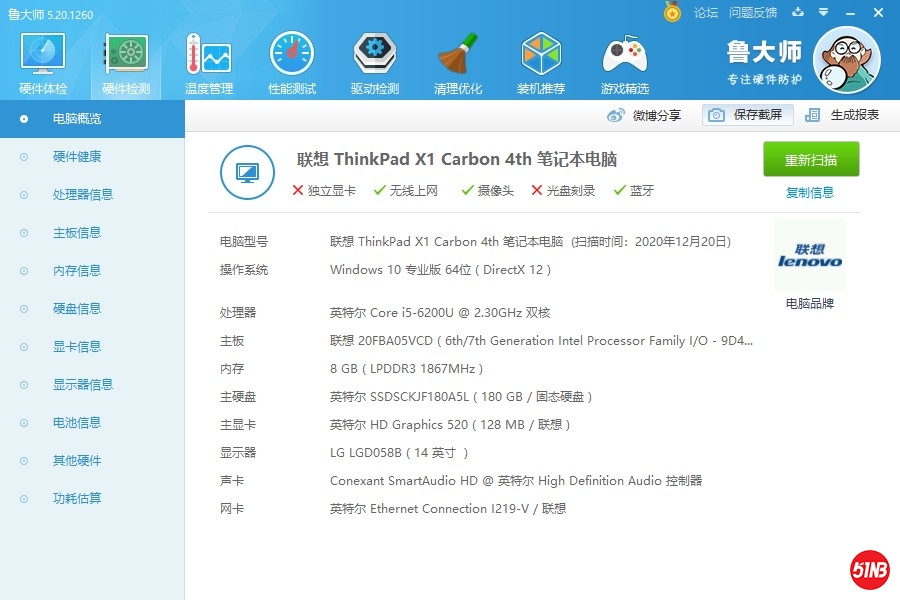
Task: Click the Lenovo brand logo thumbnail
Action: 809,256
